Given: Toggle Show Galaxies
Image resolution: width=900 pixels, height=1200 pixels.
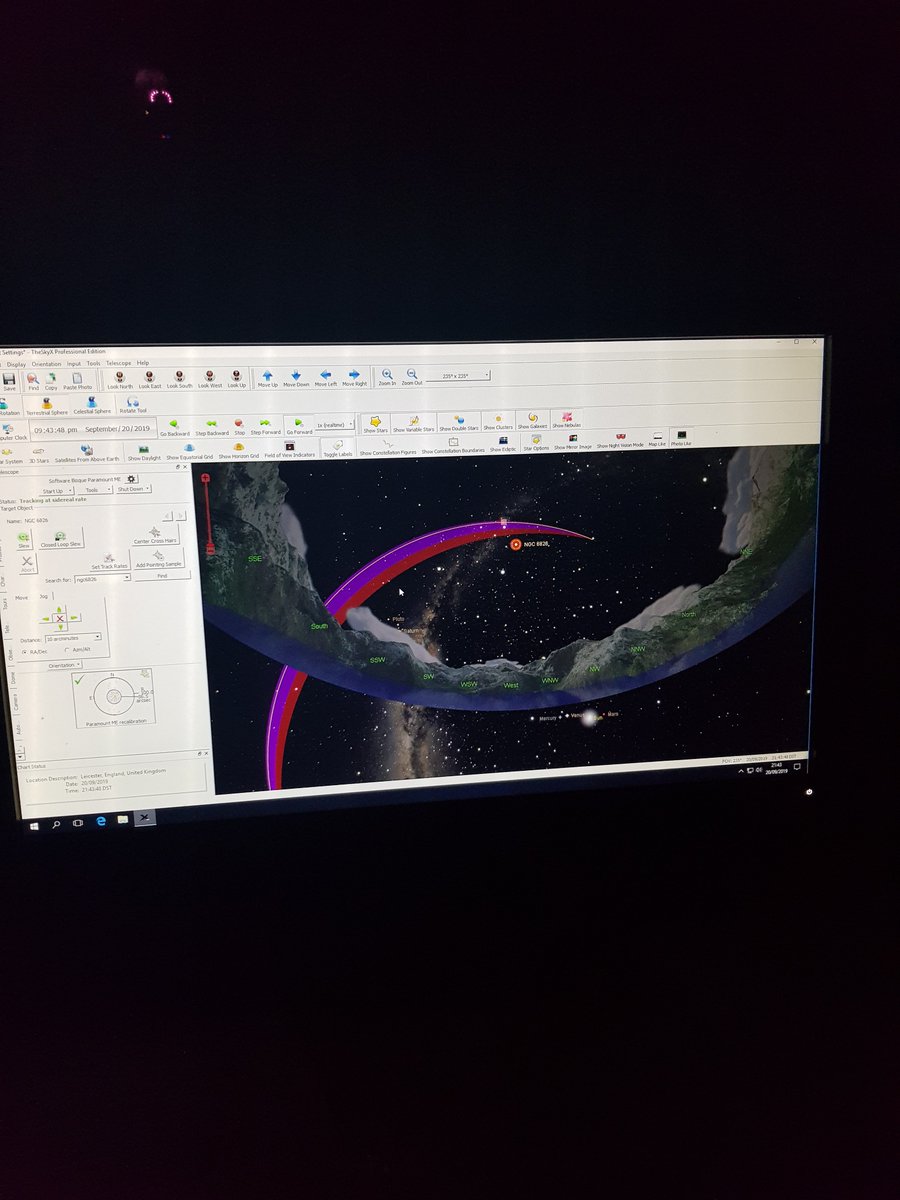Looking at the screenshot, I should tap(532, 421).
